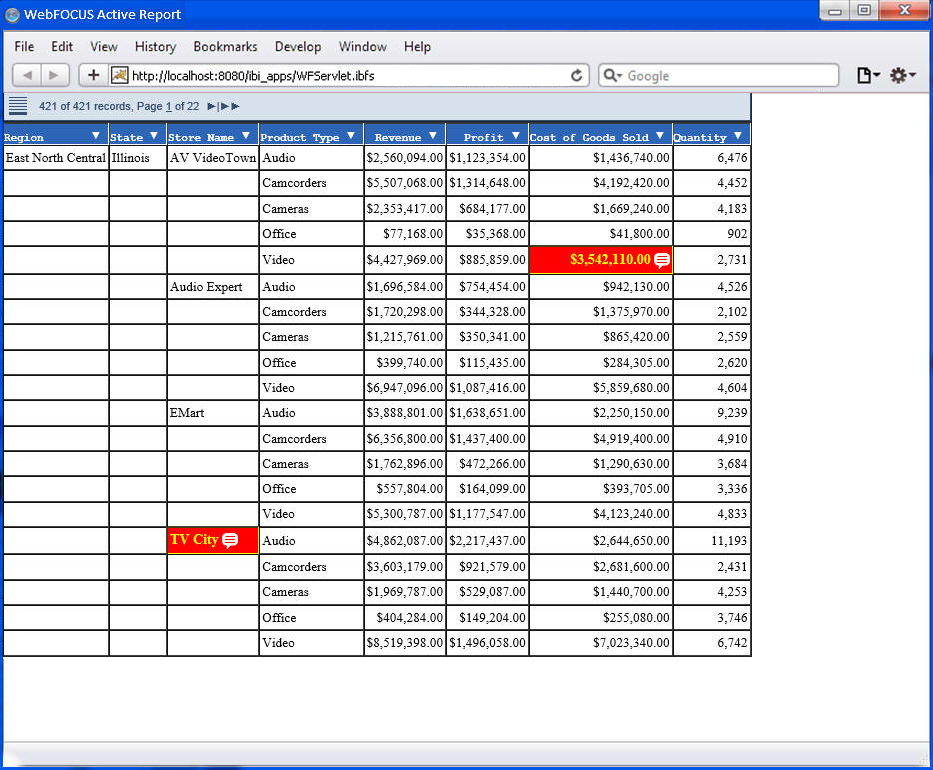Open Product Type column dropdown menu
This screenshot has height=770, width=933.
click(x=350, y=136)
